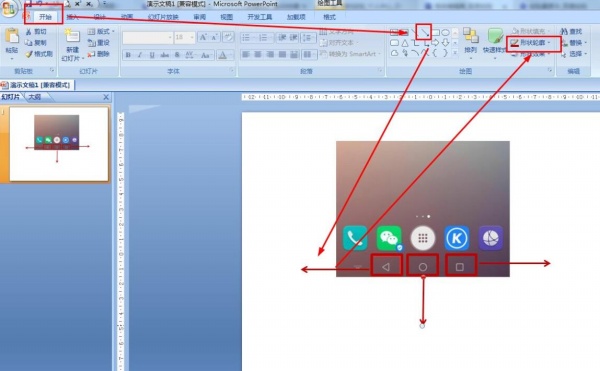The height and width of the screenshot is (371, 600).
Task: Open the Layout (版式) dropdown
Action: point(101,31)
